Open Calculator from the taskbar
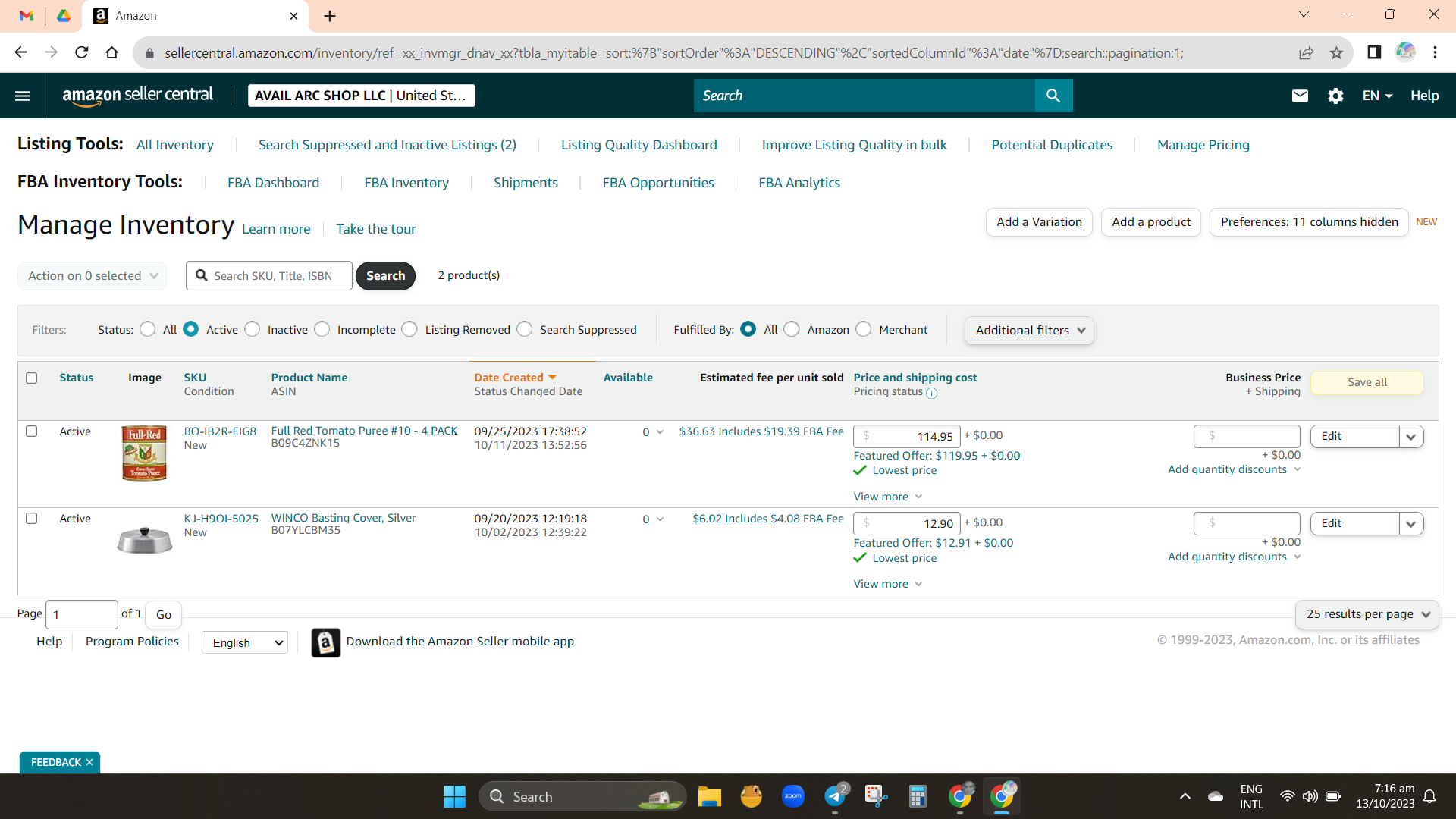The width and height of the screenshot is (1456, 819). coord(918,797)
